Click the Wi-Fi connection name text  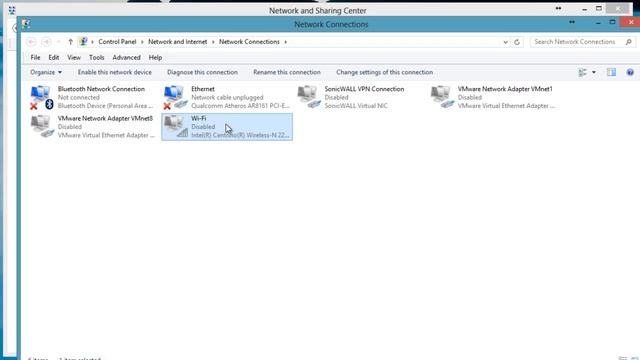click(x=199, y=118)
